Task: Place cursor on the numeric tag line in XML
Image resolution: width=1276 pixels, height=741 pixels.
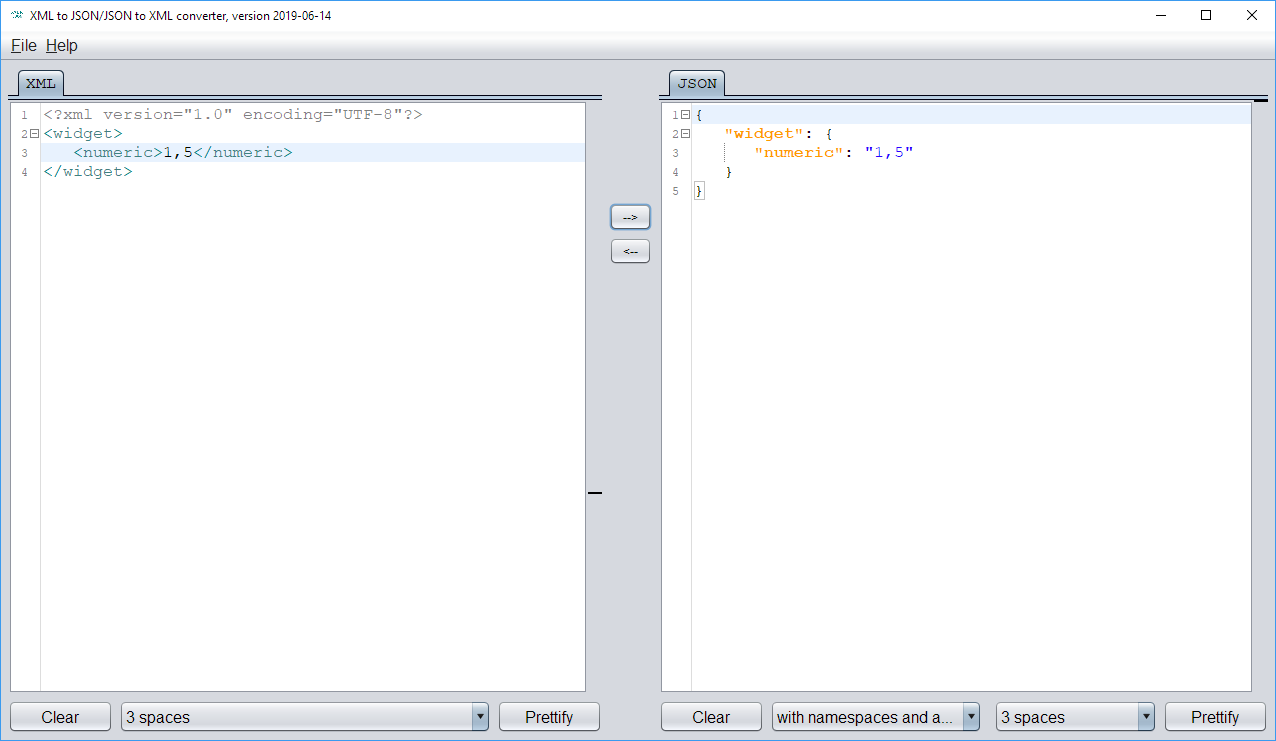Action: 183,153
